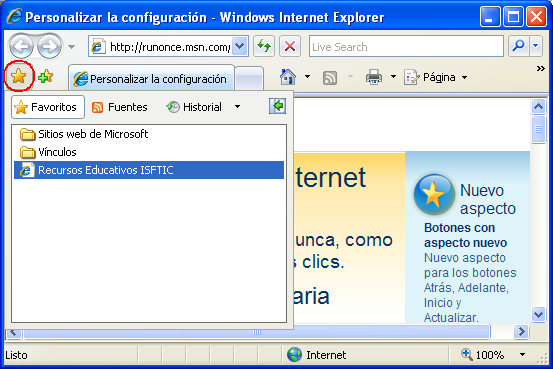The image size is (553, 369).
Task: Open the Historial dropdown arrow
Action: click(x=237, y=107)
